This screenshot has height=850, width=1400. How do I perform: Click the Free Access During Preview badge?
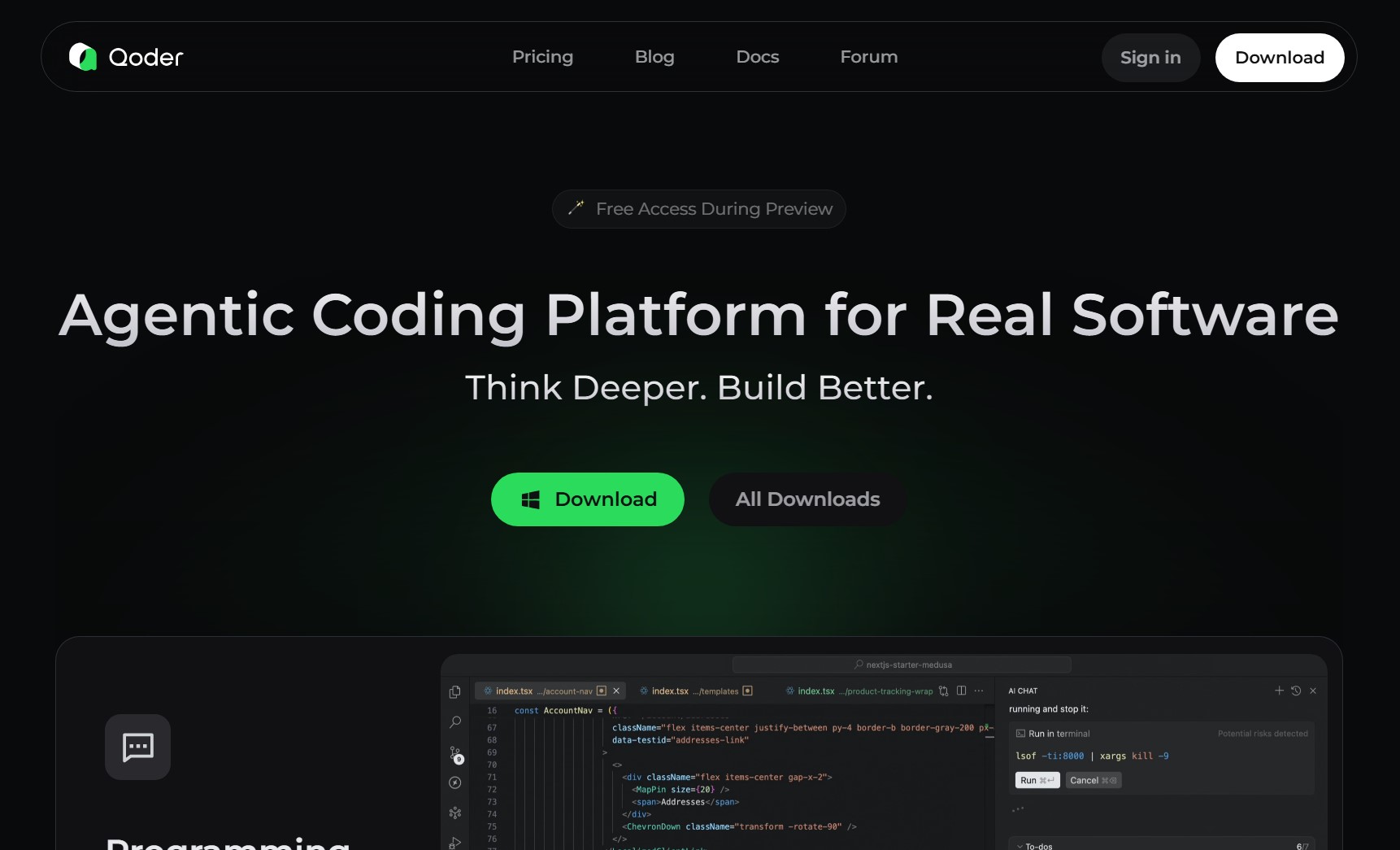(x=699, y=209)
